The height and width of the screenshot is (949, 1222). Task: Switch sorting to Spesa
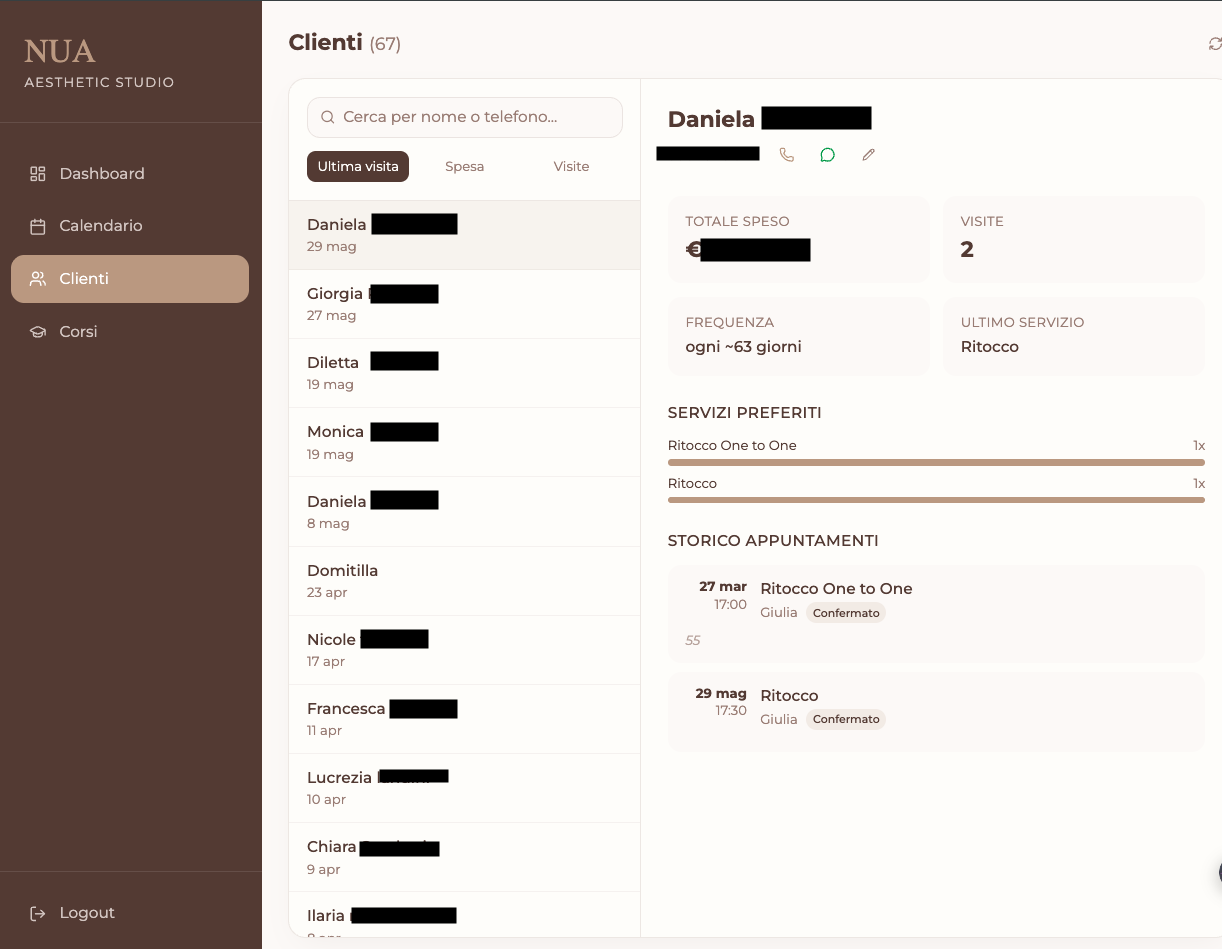[x=464, y=166]
